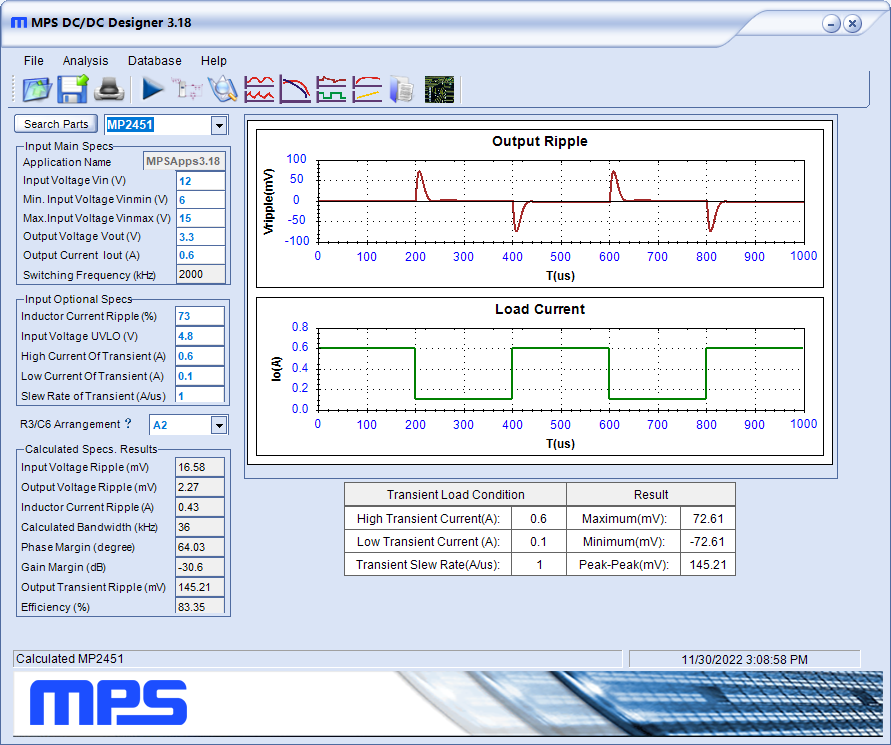Expand the R3/C6 Arrangement dropdown
891x745 pixels.
pyautogui.click(x=218, y=425)
